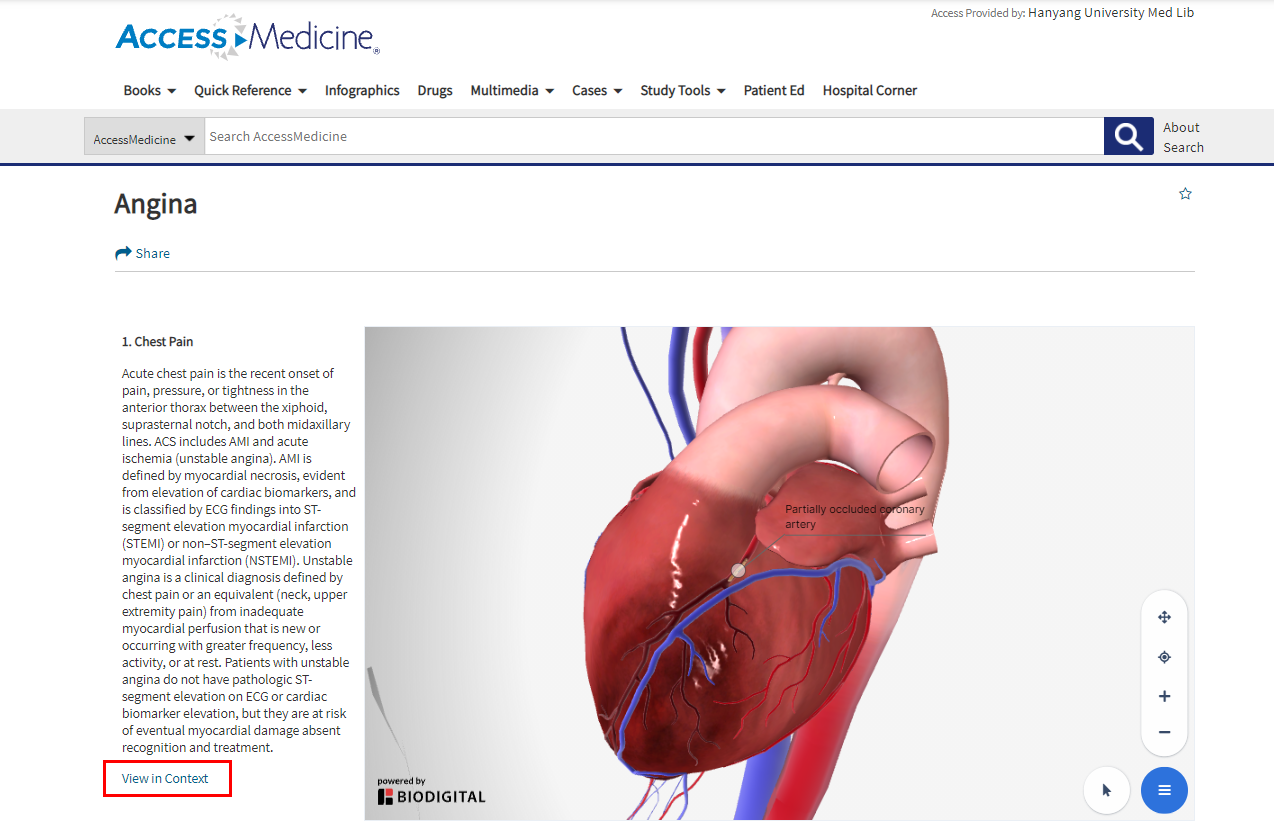Click the magnifying glass search button

point(1129,136)
